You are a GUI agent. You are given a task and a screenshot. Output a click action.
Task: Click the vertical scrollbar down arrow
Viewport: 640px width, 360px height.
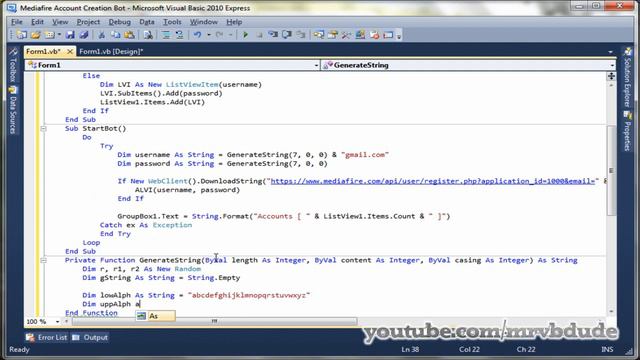pos(611,312)
